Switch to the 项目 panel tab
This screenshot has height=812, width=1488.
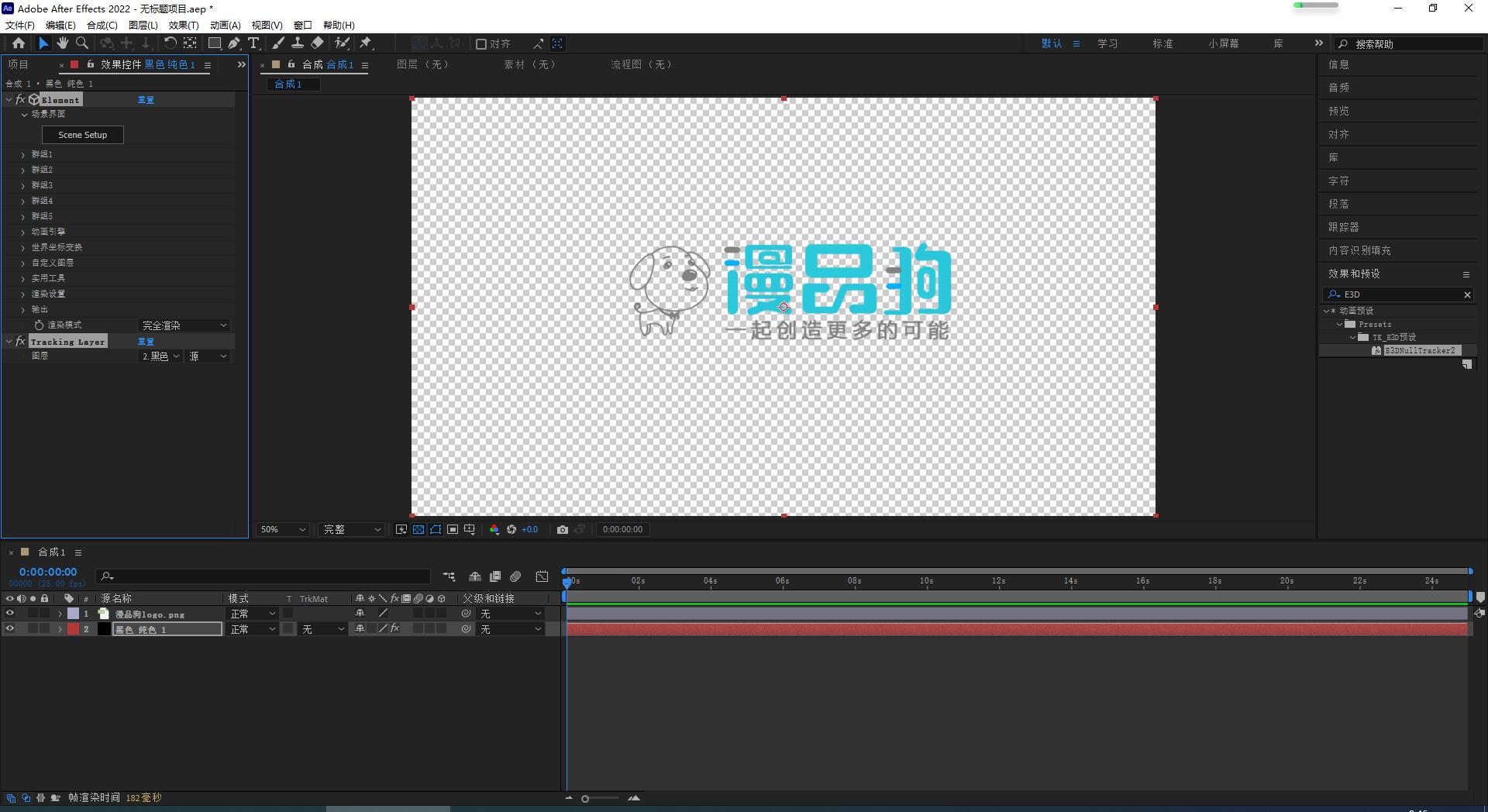pos(18,65)
